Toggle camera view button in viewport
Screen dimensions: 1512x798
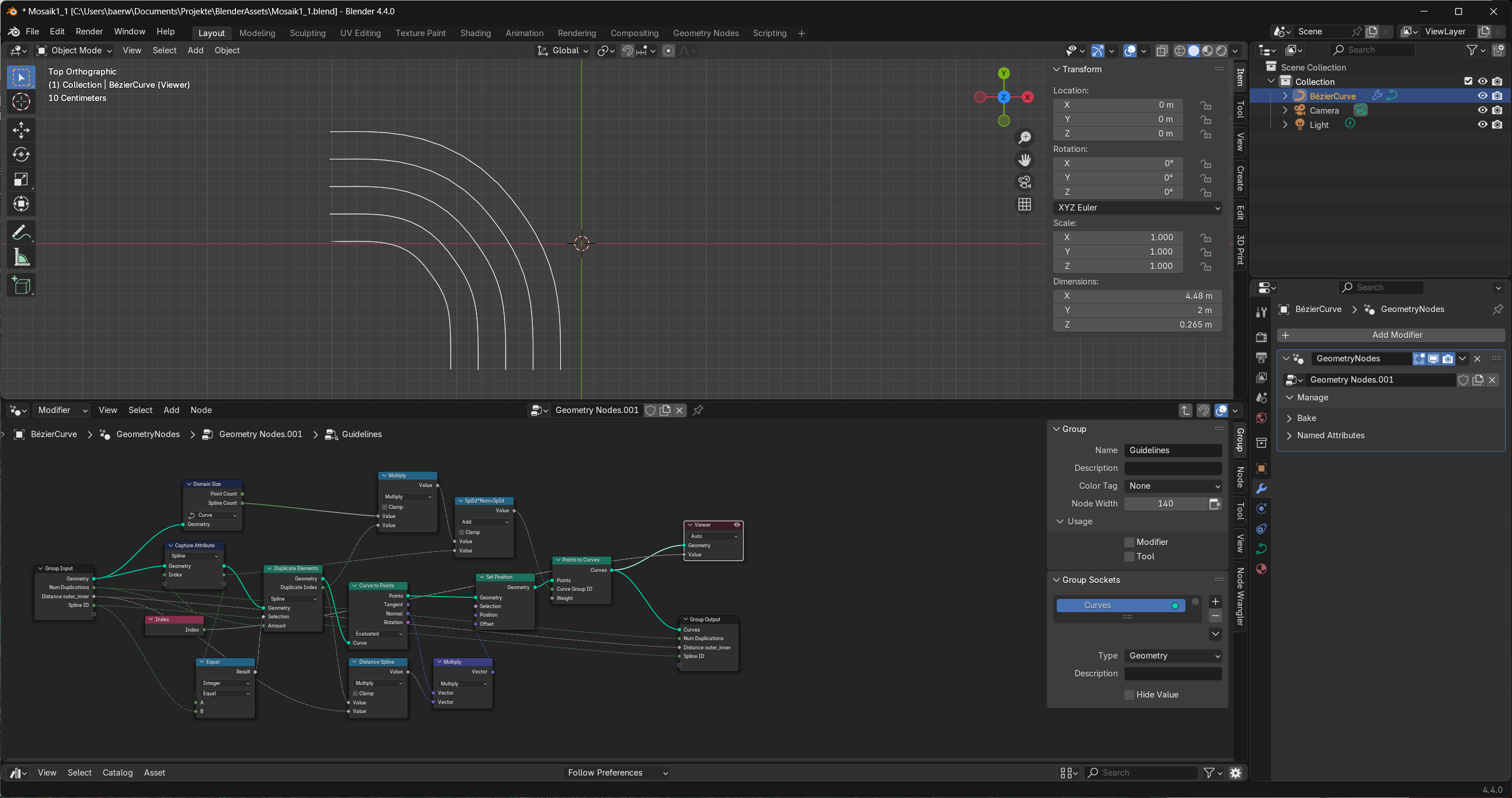pyautogui.click(x=1025, y=182)
